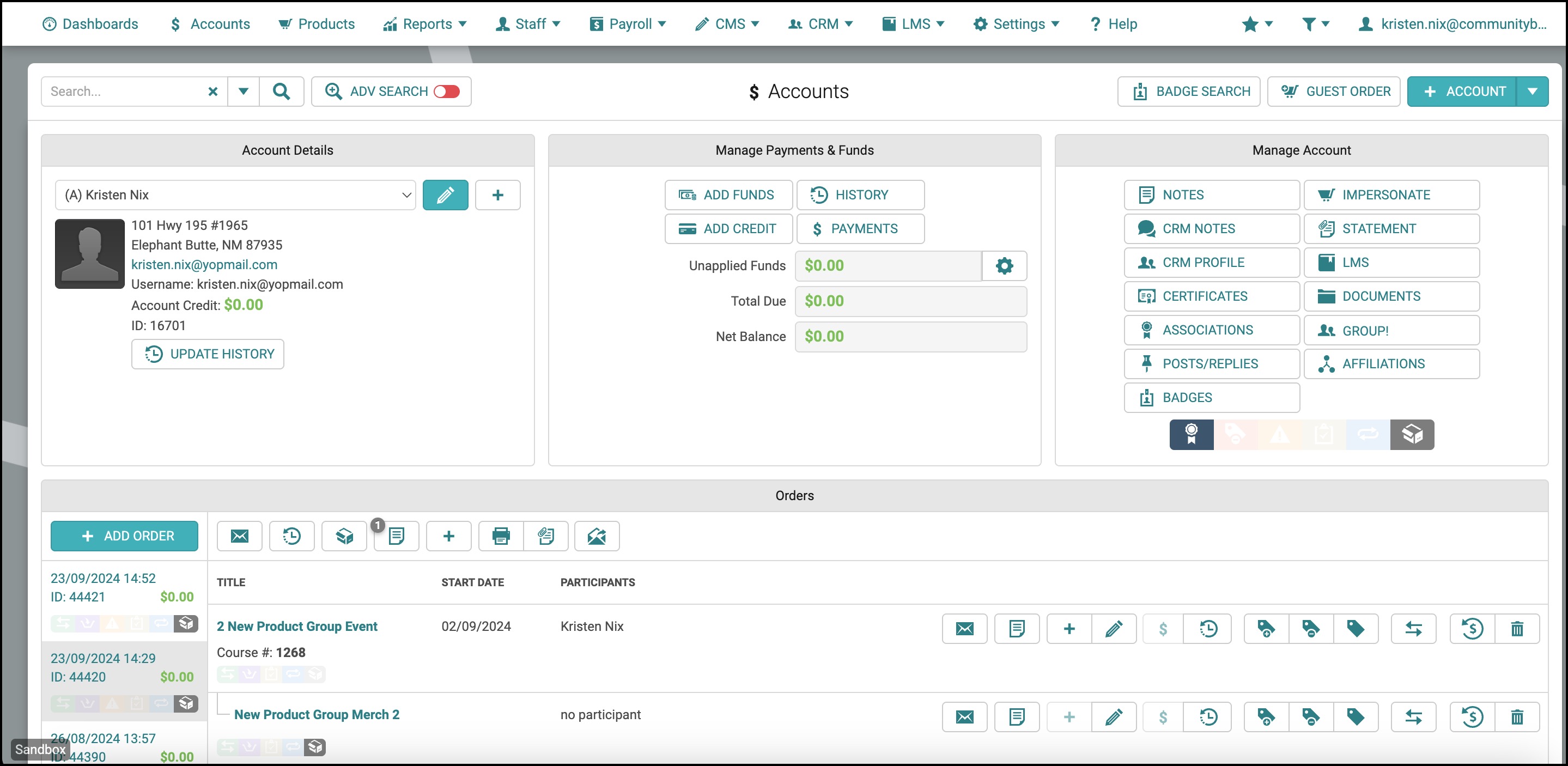Email the 2 New Product Group Event item
The height and width of the screenshot is (766, 1568).
point(965,628)
